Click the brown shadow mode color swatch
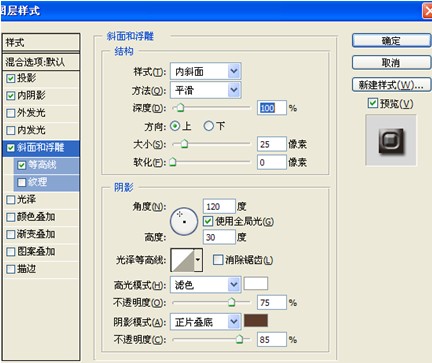This screenshot has height=363, width=432. point(256,320)
